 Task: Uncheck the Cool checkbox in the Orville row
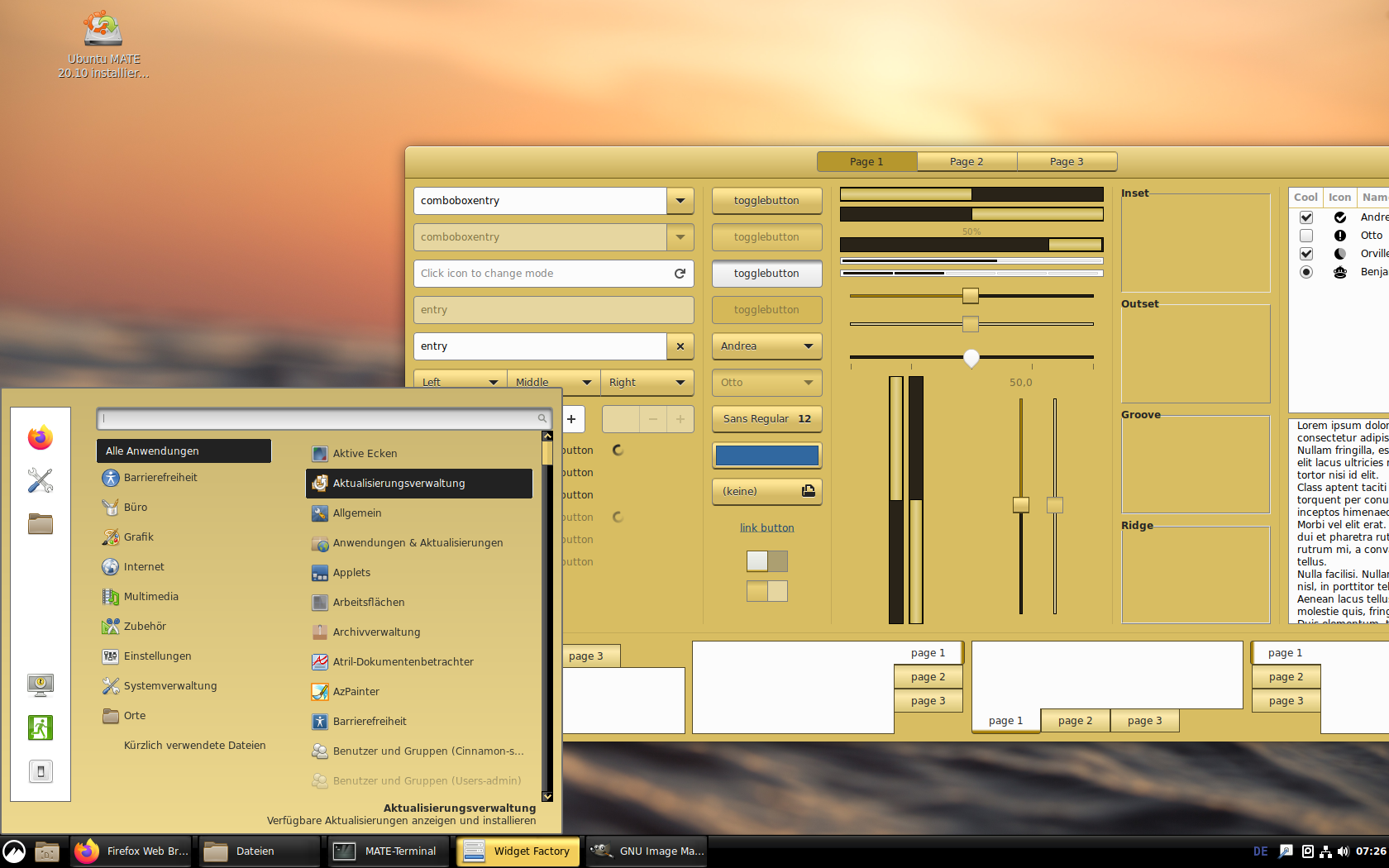[x=1306, y=254]
